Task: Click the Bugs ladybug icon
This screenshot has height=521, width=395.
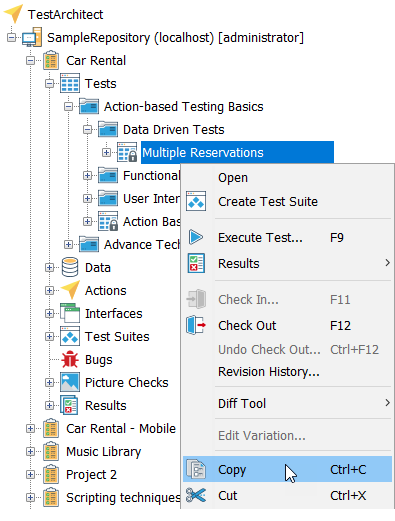Action: coord(70,359)
